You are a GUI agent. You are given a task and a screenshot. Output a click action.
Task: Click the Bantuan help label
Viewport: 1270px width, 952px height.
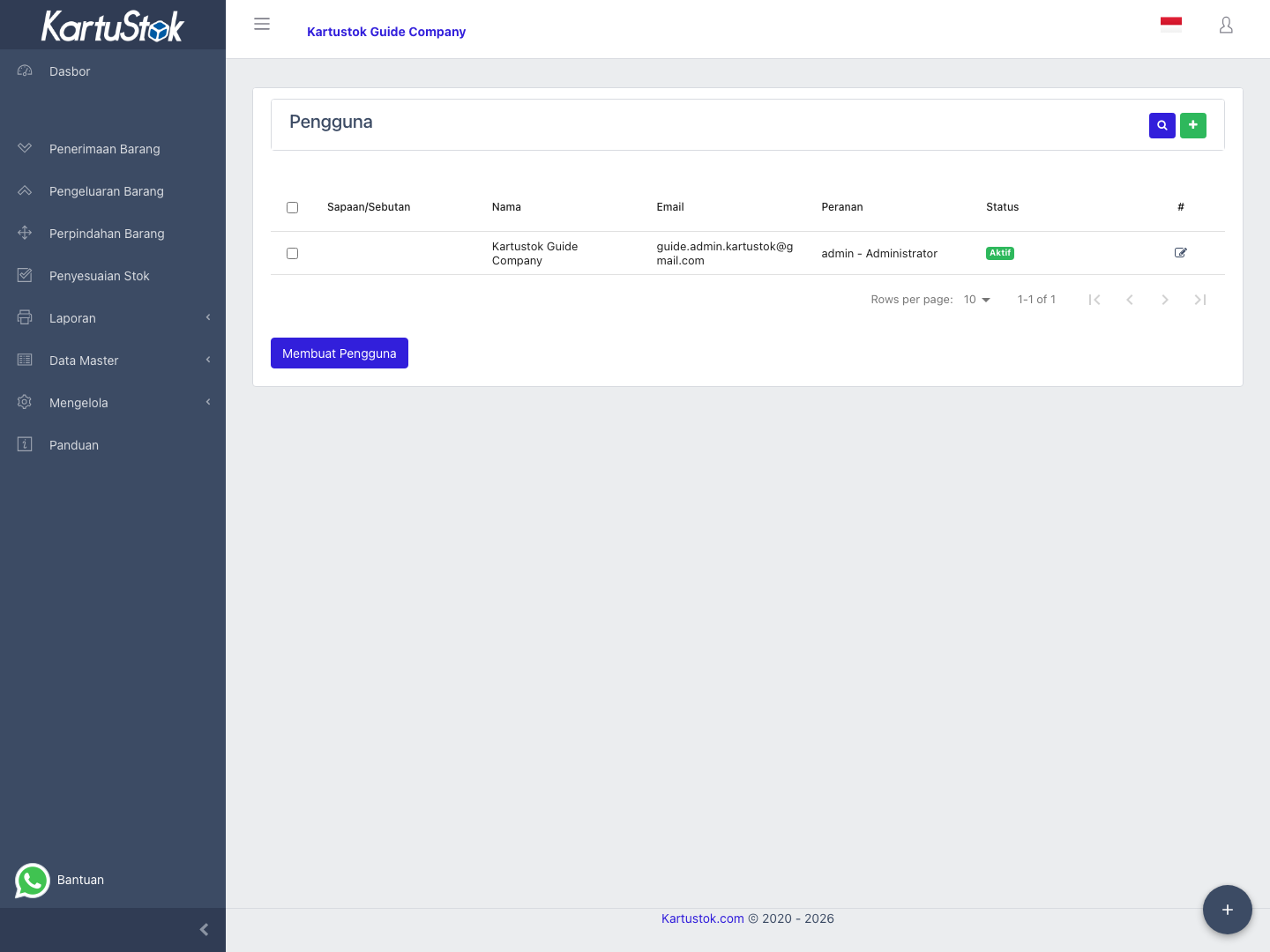coord(80,880)
